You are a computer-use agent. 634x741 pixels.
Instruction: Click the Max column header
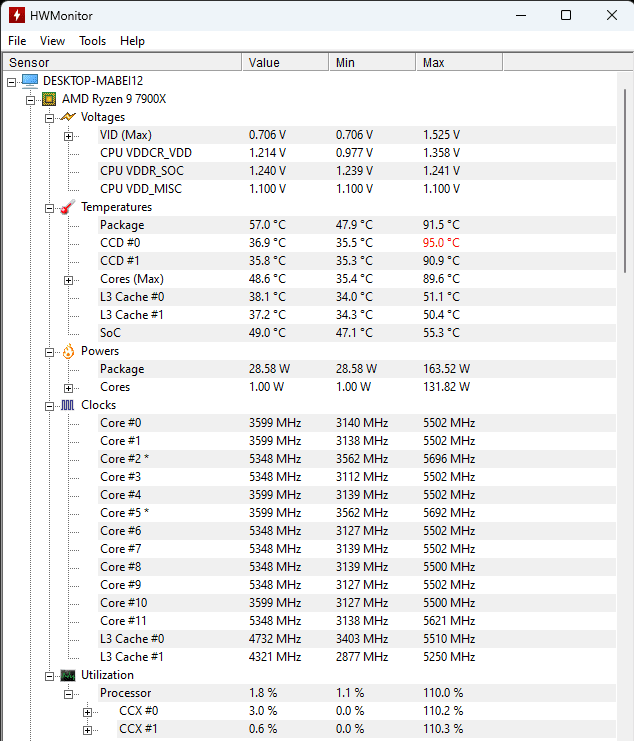click(459, 62)
